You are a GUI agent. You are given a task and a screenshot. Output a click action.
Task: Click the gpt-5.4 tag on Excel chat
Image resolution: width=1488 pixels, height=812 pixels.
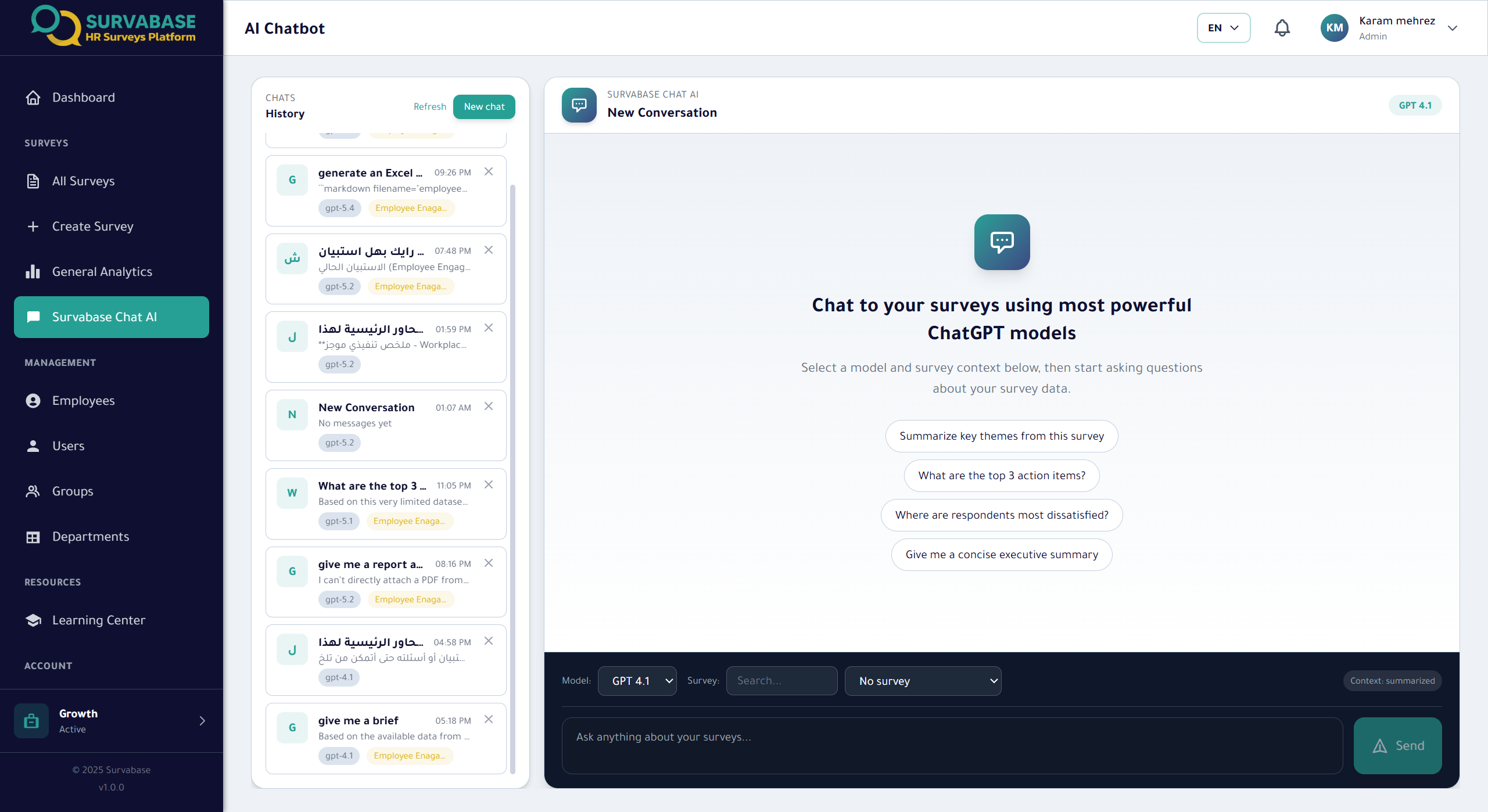[339, 208]
